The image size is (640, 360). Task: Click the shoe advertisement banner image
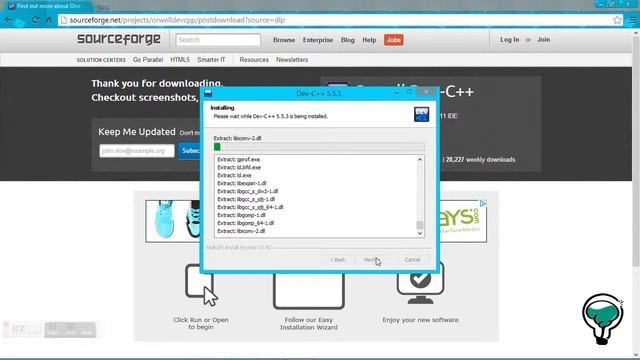click(x=173, y=221)
